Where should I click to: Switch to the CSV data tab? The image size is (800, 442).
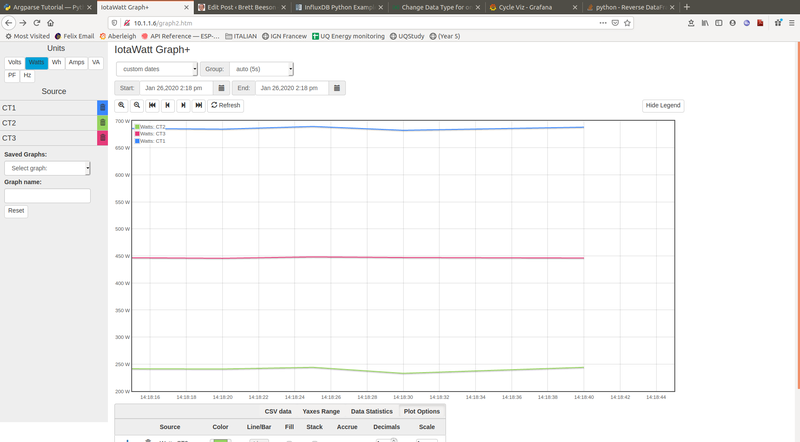pyautogui.click(x=278, y=411)
